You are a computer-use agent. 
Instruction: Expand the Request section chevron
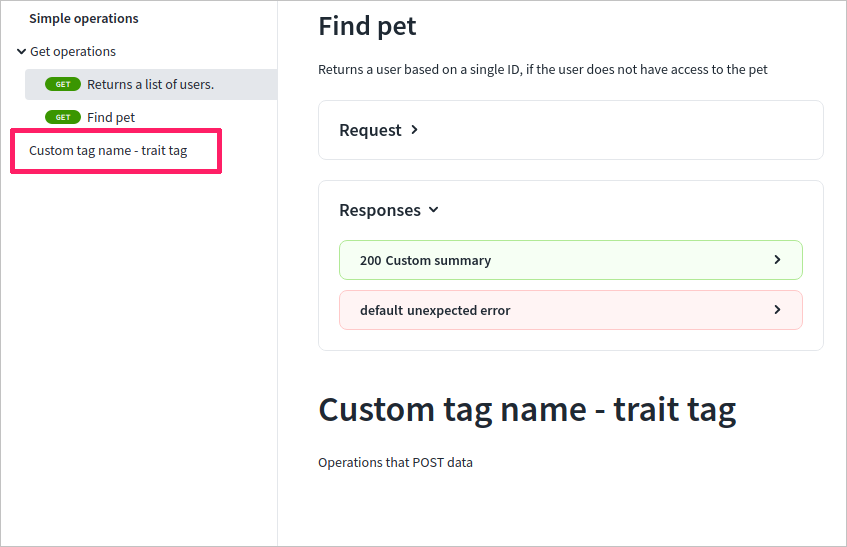(414, 130)
